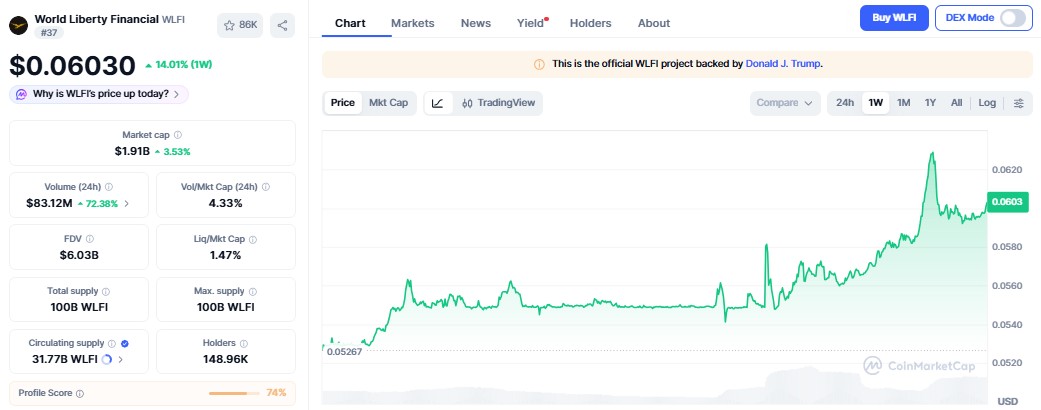Image resolution: width=1041 pixels, height=410 pixels.
Task: Click the 74% profile score value
Action: (276, 393)
